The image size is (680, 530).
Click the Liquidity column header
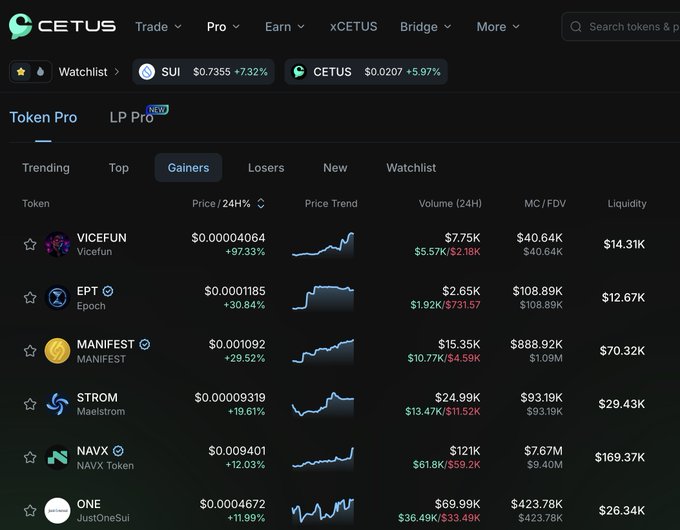[x=627, y=203]
